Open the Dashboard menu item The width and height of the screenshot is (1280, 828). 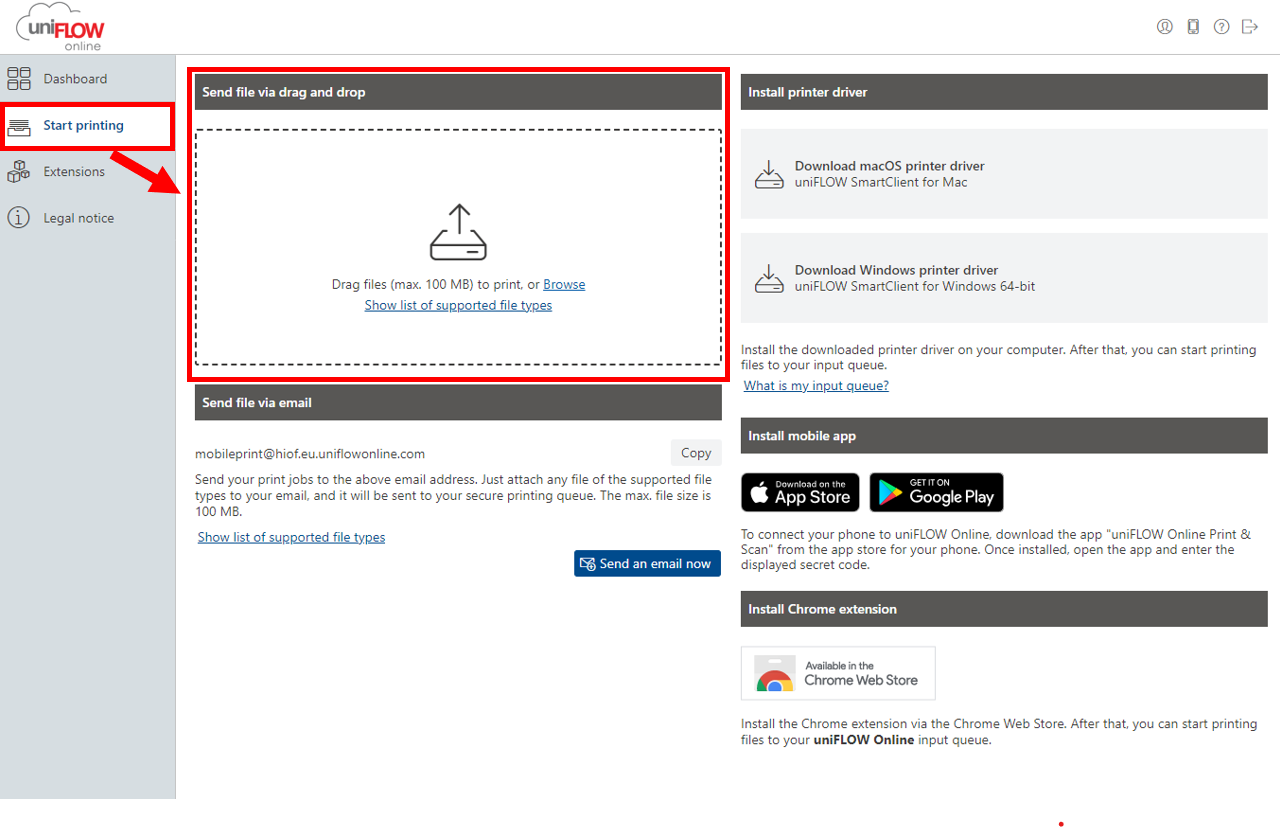[x=87, y=79]
